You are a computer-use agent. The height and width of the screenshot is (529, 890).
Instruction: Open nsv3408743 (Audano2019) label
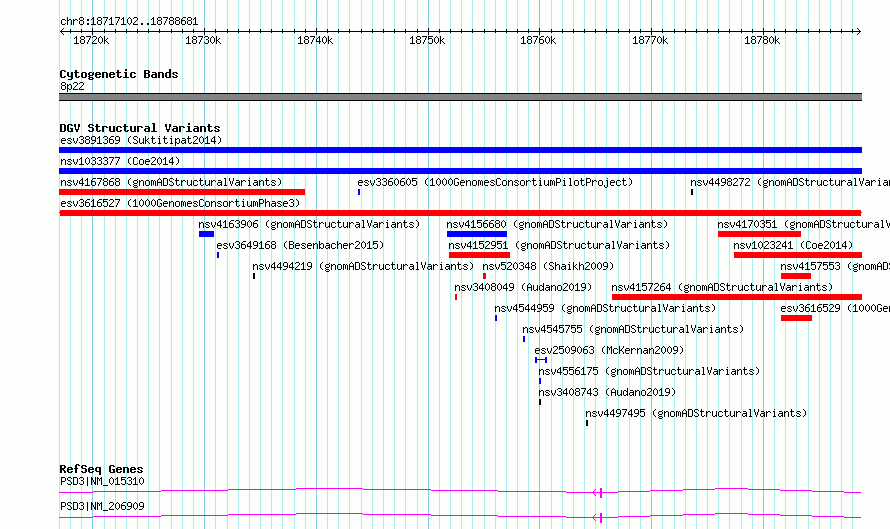(x=607, y=392)
